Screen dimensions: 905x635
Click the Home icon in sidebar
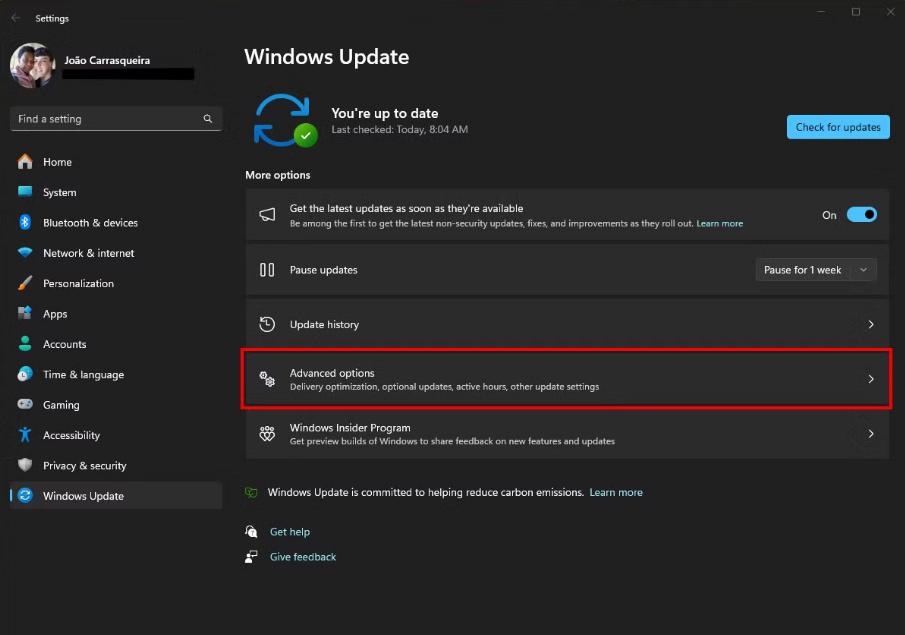[x=25, y=162]
